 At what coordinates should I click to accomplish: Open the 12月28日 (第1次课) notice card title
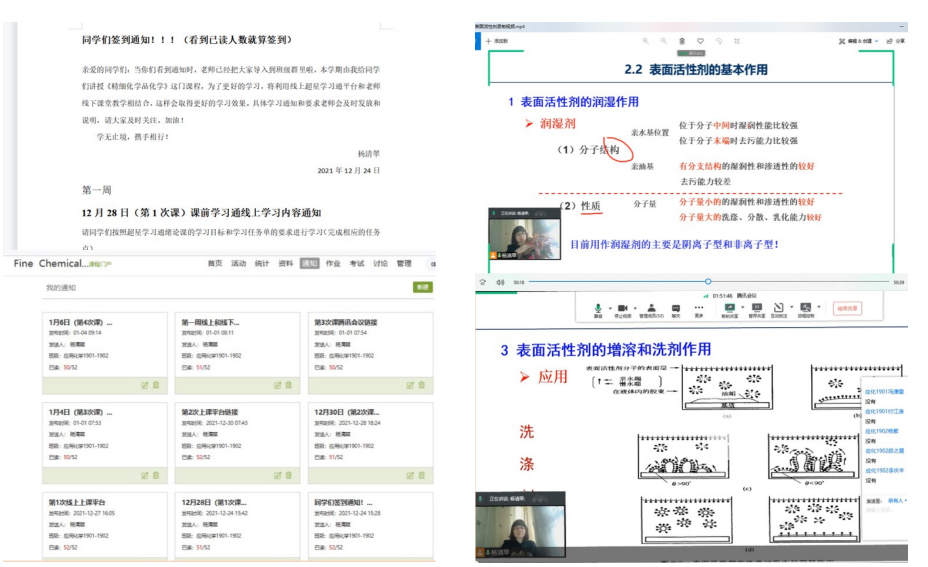click(214, 502)
